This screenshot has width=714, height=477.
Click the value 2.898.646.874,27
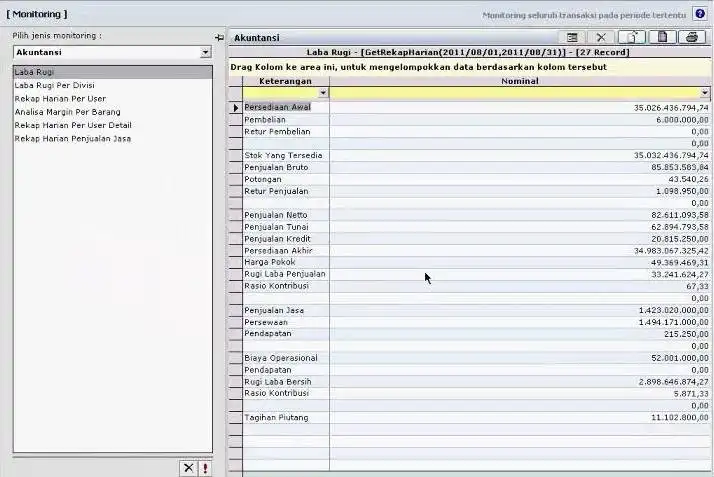pyautogui.click(x=674, y=382)
